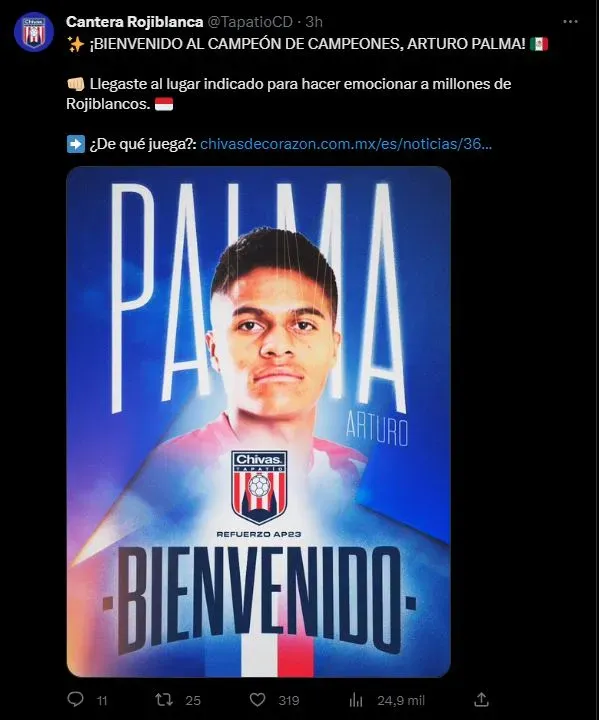Click the 11 replies count

coord(102,701)
